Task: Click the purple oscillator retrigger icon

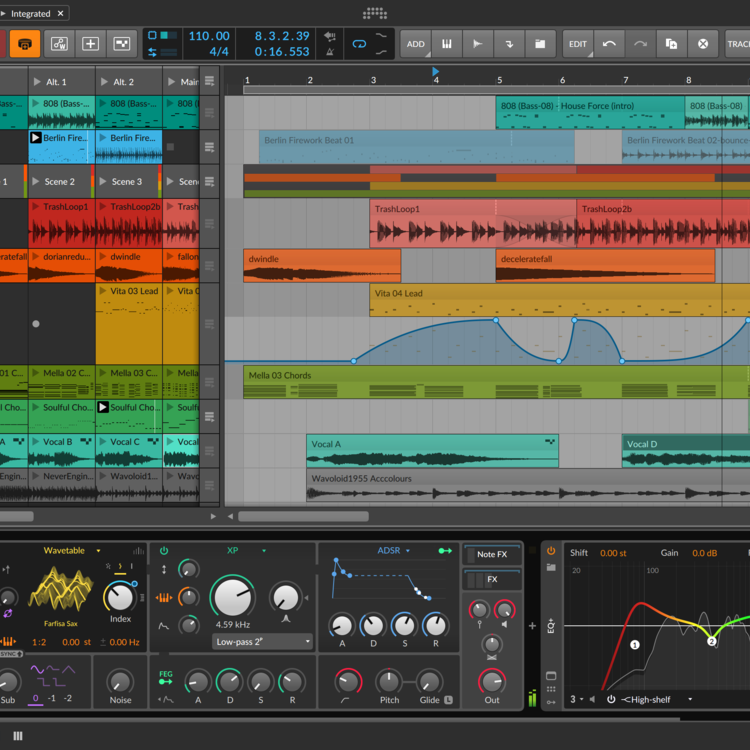Action: (8, 614)
